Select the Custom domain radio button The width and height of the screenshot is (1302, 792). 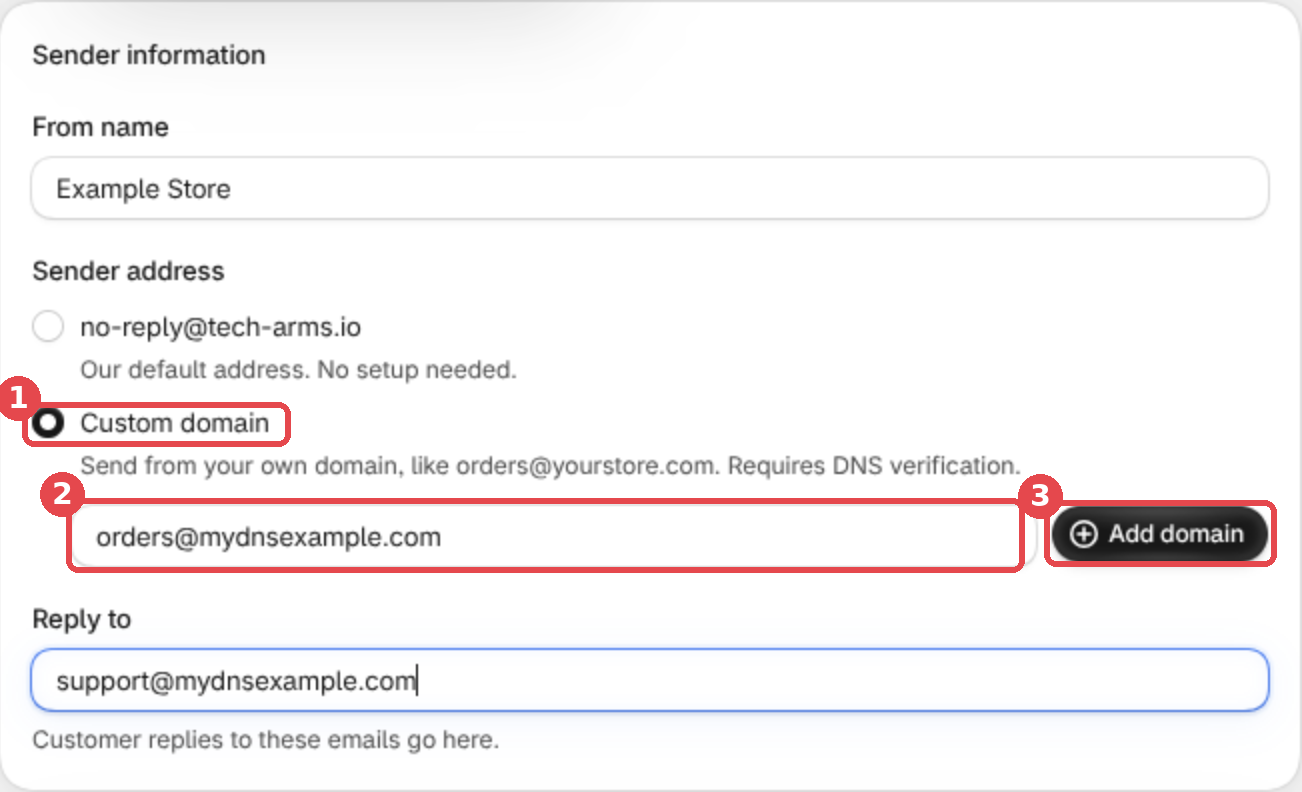[x=48, y=424]
